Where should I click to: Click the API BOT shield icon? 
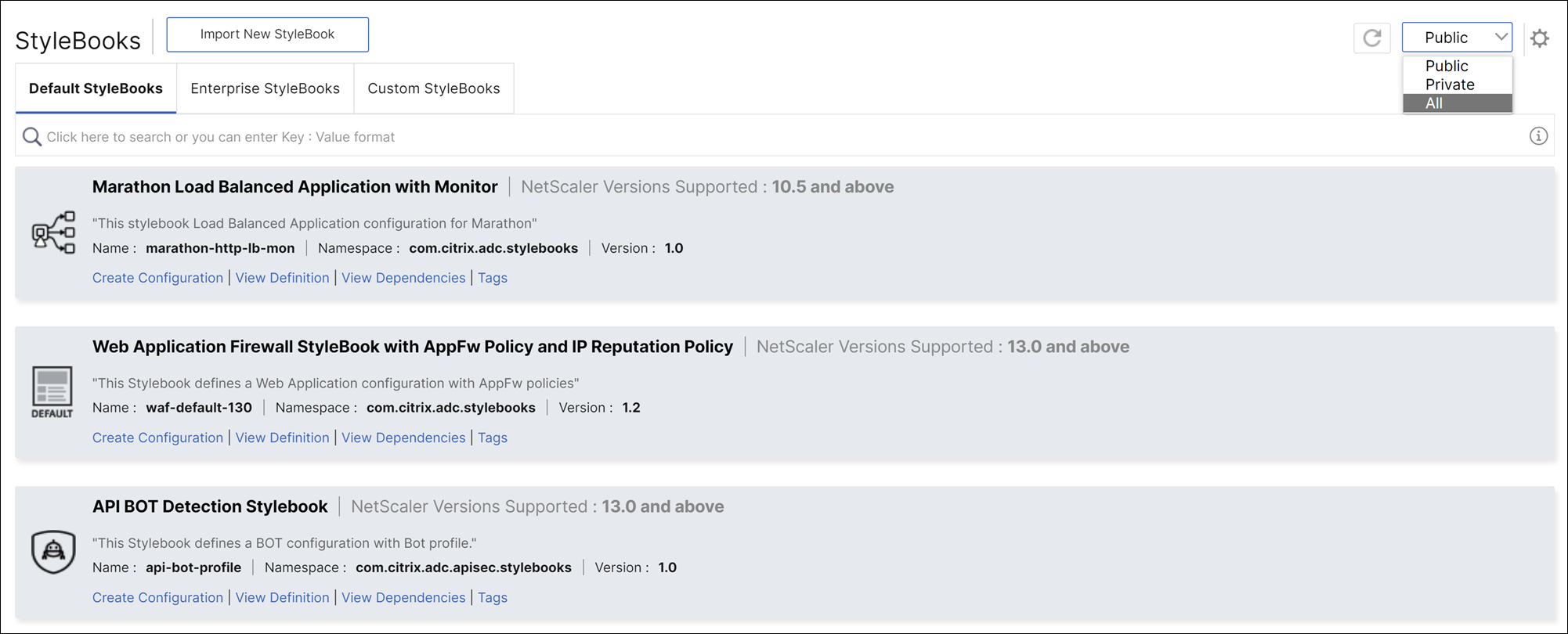[x=53, y=551]
